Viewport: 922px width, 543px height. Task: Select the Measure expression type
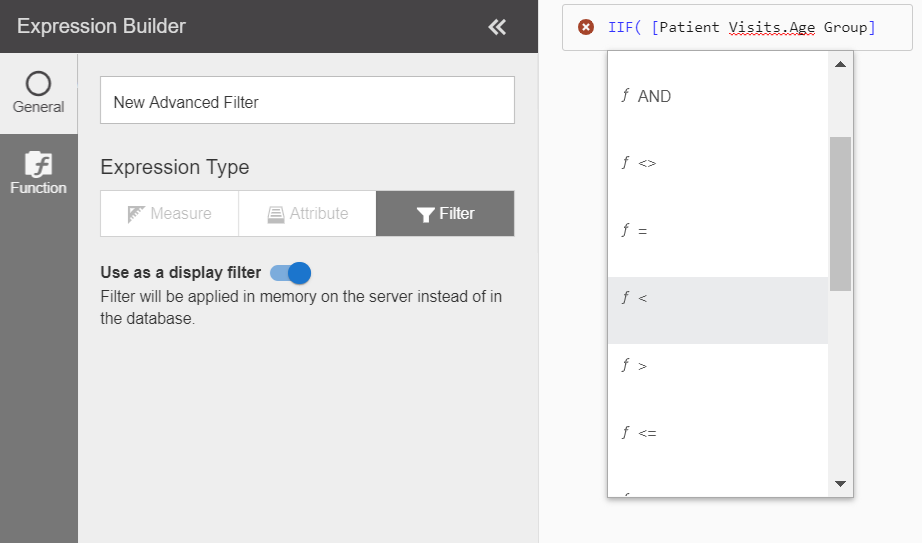pos(169,214)
